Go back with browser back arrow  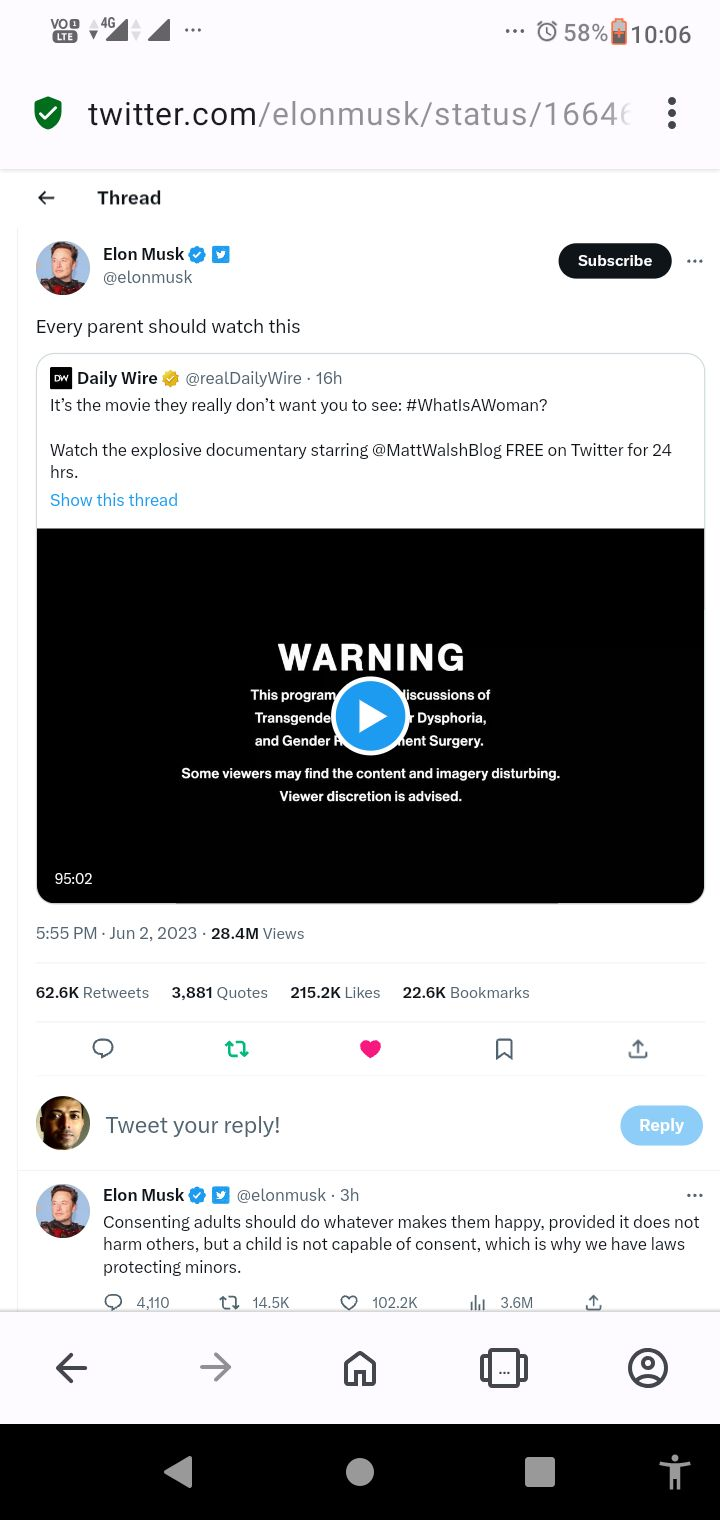pyautogui.click(x=72, y=1367)
